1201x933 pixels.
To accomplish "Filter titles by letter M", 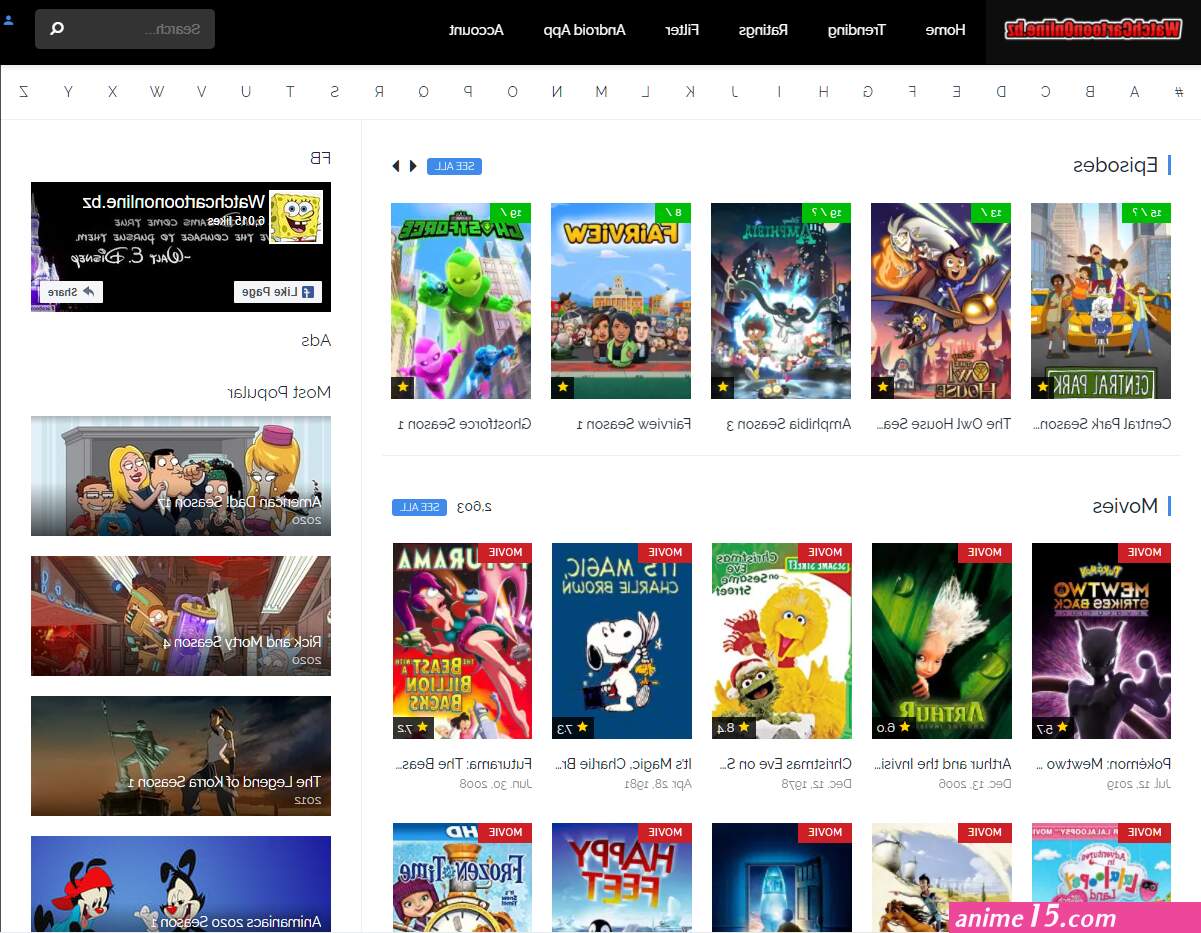I will [601, 92].
